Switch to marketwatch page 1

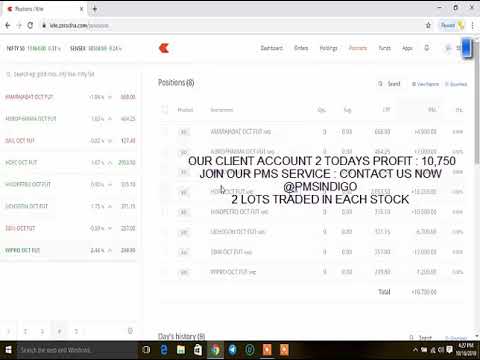click(9, 331)
